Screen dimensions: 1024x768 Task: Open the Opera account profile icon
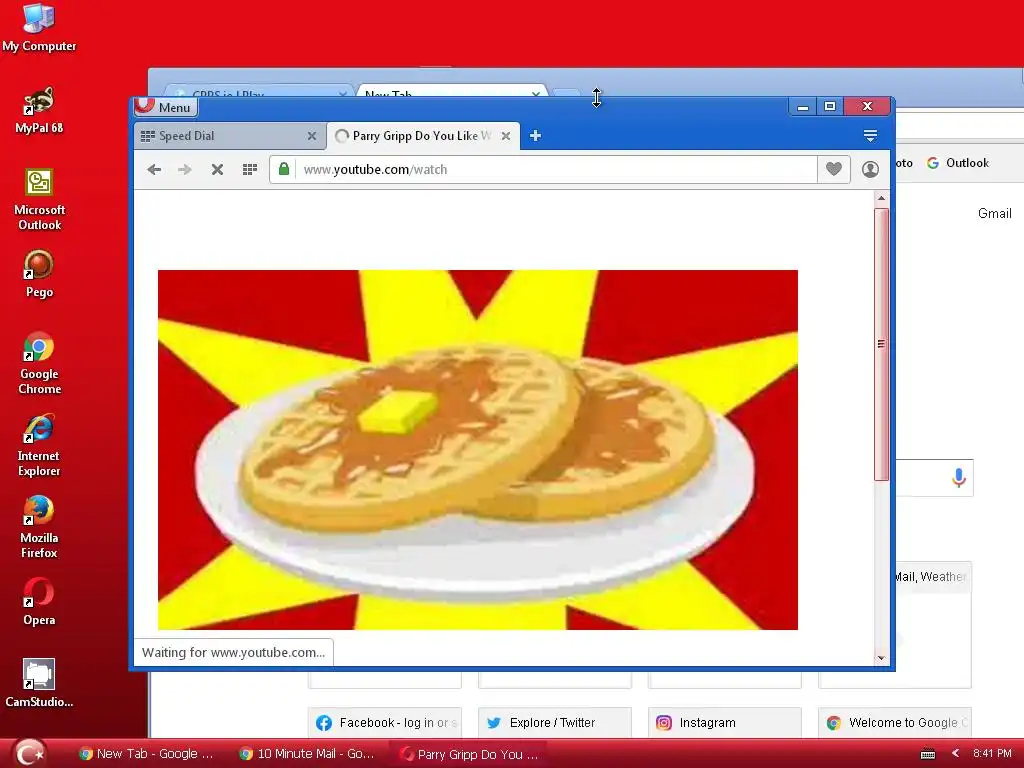click(870, 170)
